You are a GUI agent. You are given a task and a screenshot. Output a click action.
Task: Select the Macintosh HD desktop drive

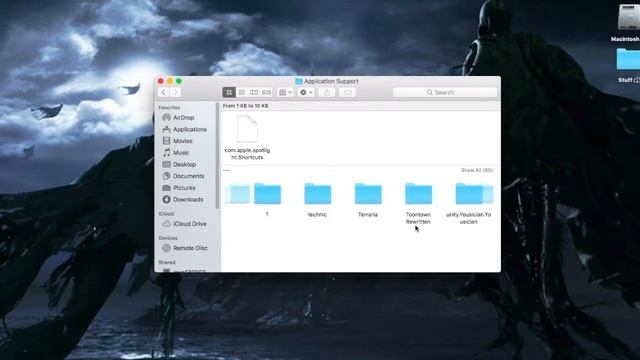coord(629,17)
